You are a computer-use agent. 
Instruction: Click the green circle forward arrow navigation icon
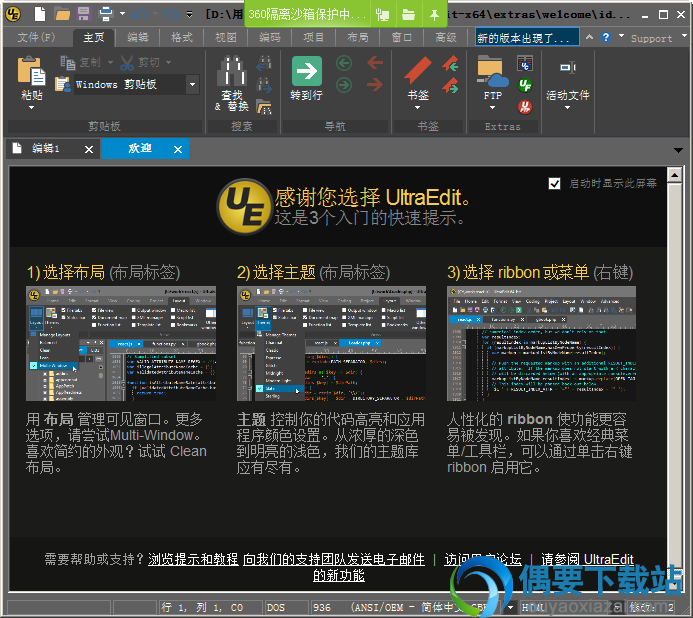344,84
